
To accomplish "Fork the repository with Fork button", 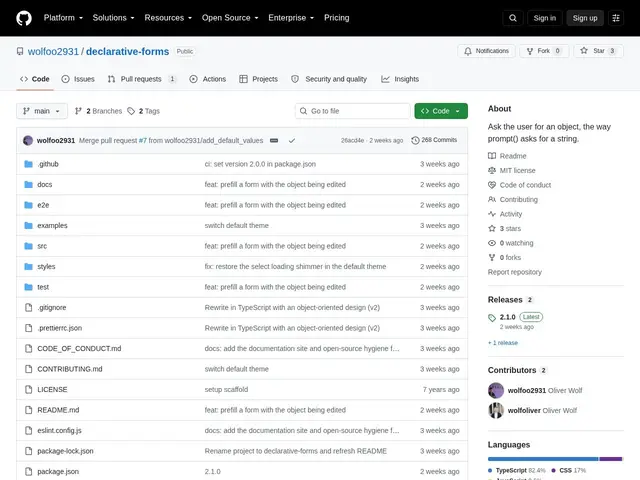I will pyautogui.click(x=544, y=51).
